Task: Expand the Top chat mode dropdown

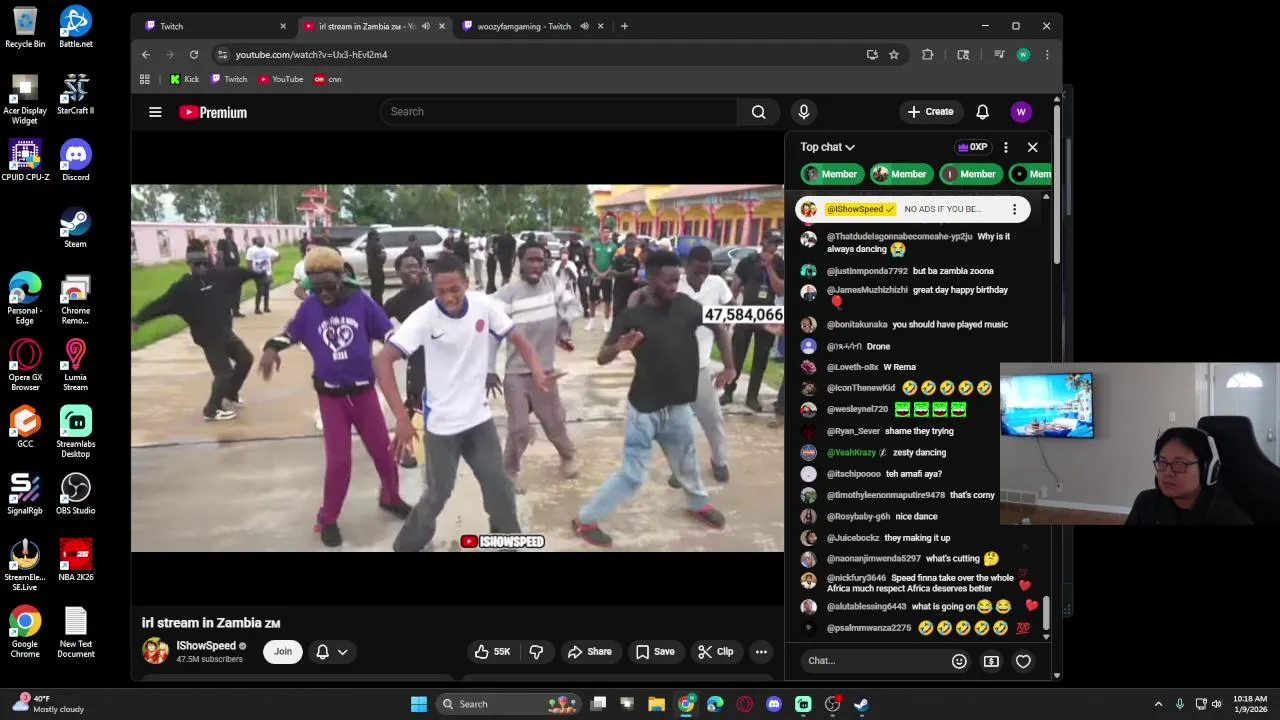Action: click(827, 147)
